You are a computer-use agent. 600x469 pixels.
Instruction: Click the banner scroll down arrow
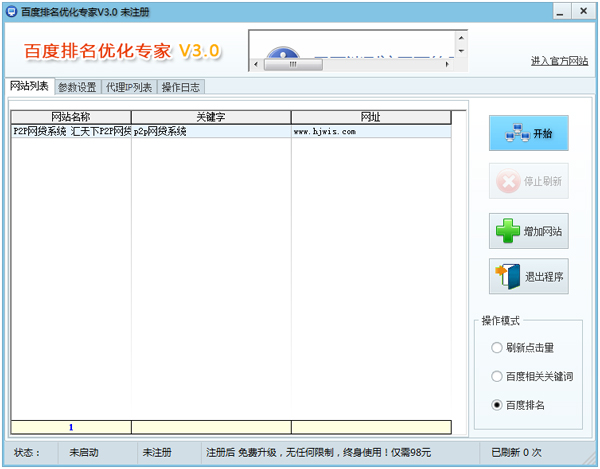coord(461,51)
